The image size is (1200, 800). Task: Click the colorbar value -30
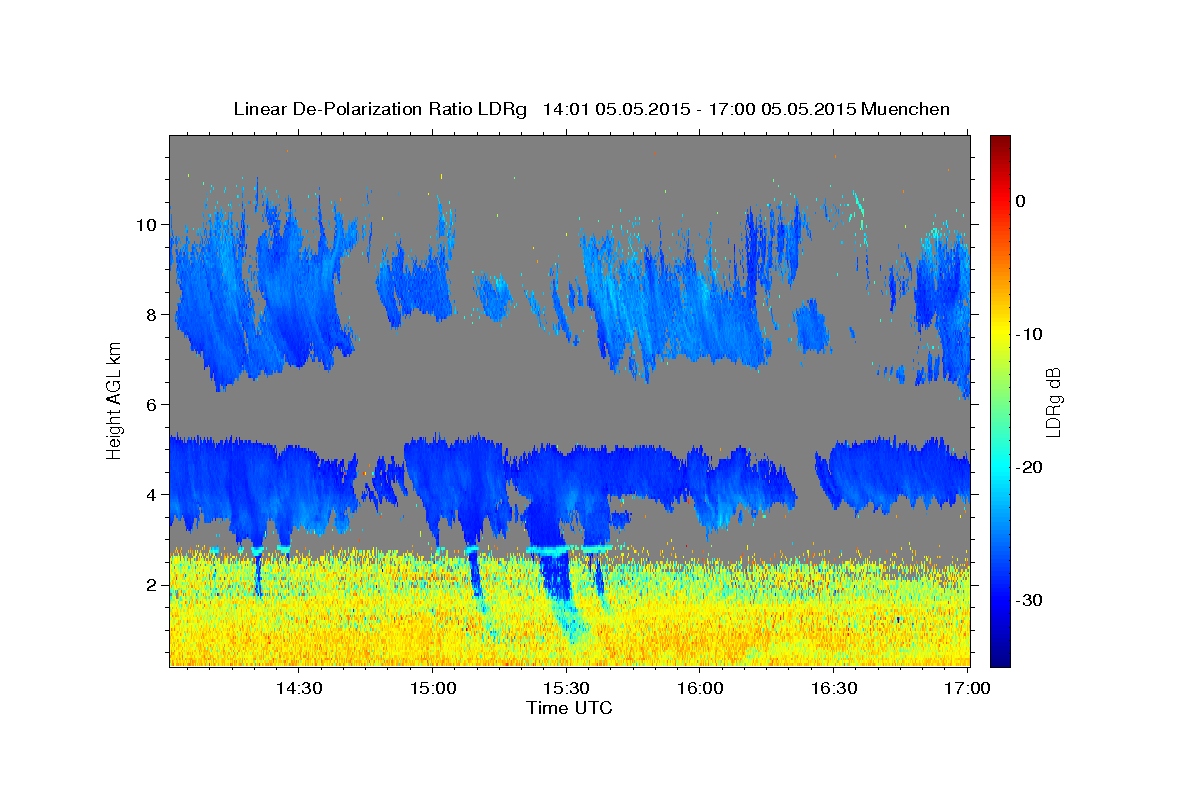point(1029,600)
